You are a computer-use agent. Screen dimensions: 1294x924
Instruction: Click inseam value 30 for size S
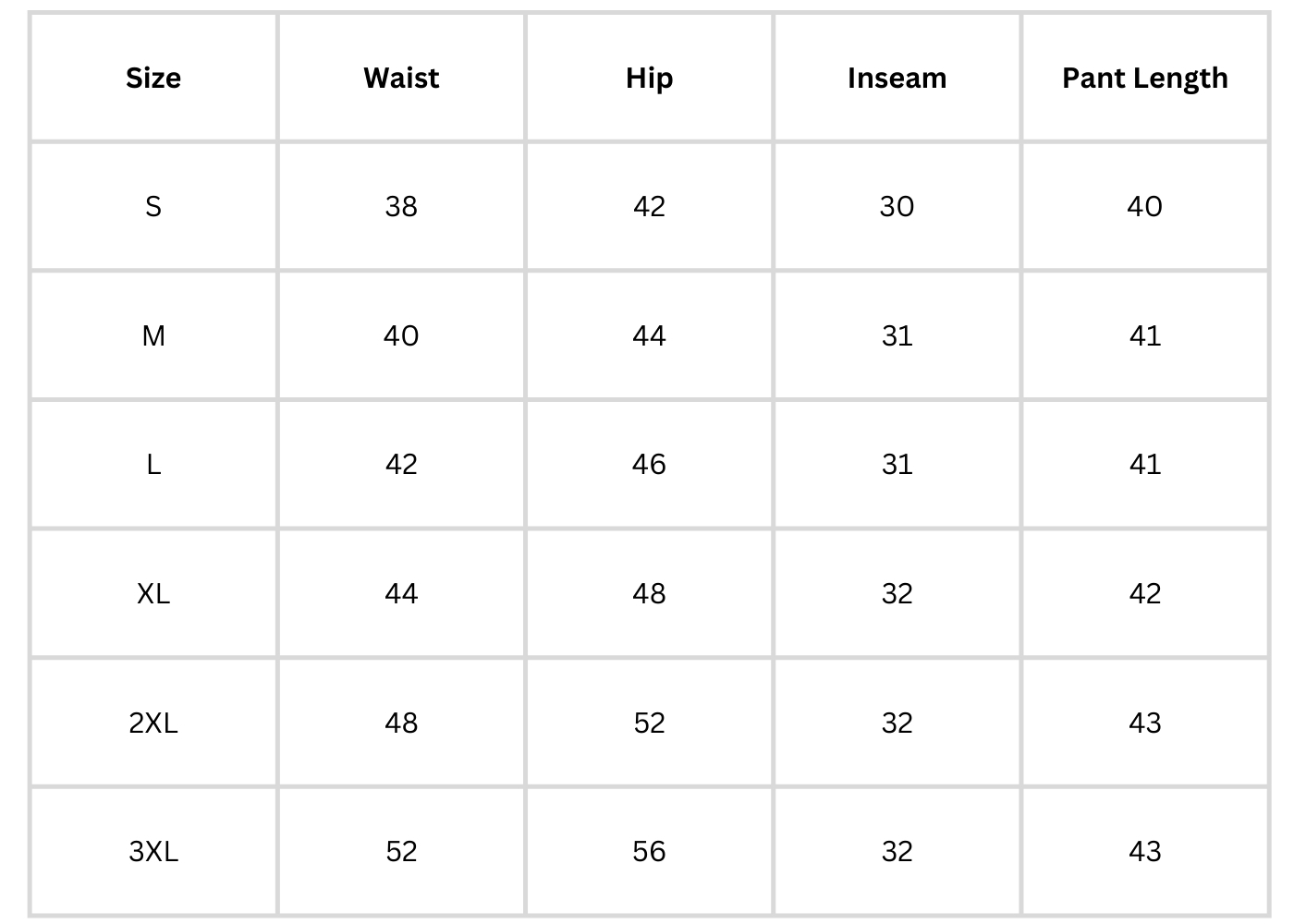tap(897, 206)
